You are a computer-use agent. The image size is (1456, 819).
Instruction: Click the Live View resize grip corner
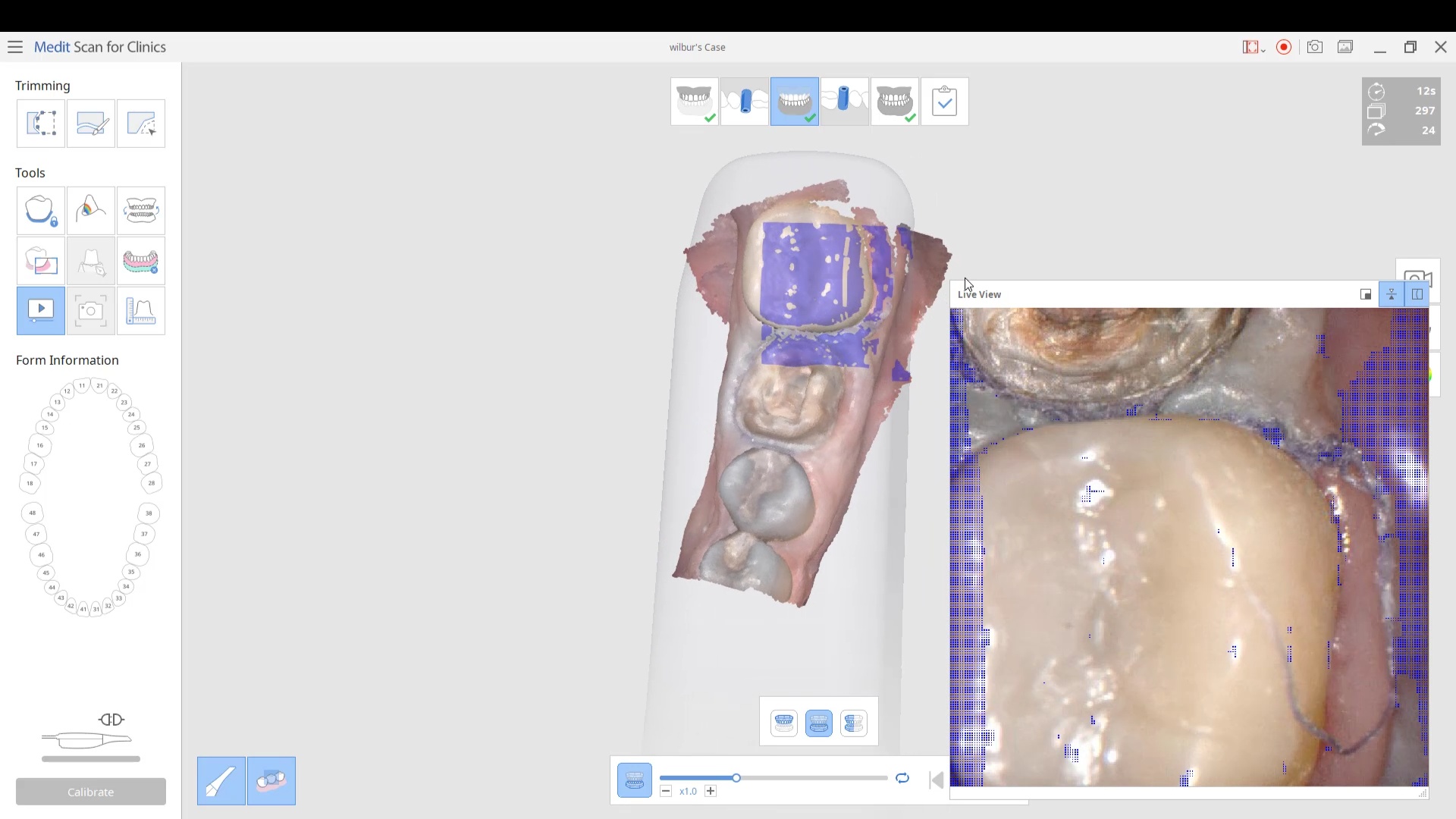[x=1423, y=793]
